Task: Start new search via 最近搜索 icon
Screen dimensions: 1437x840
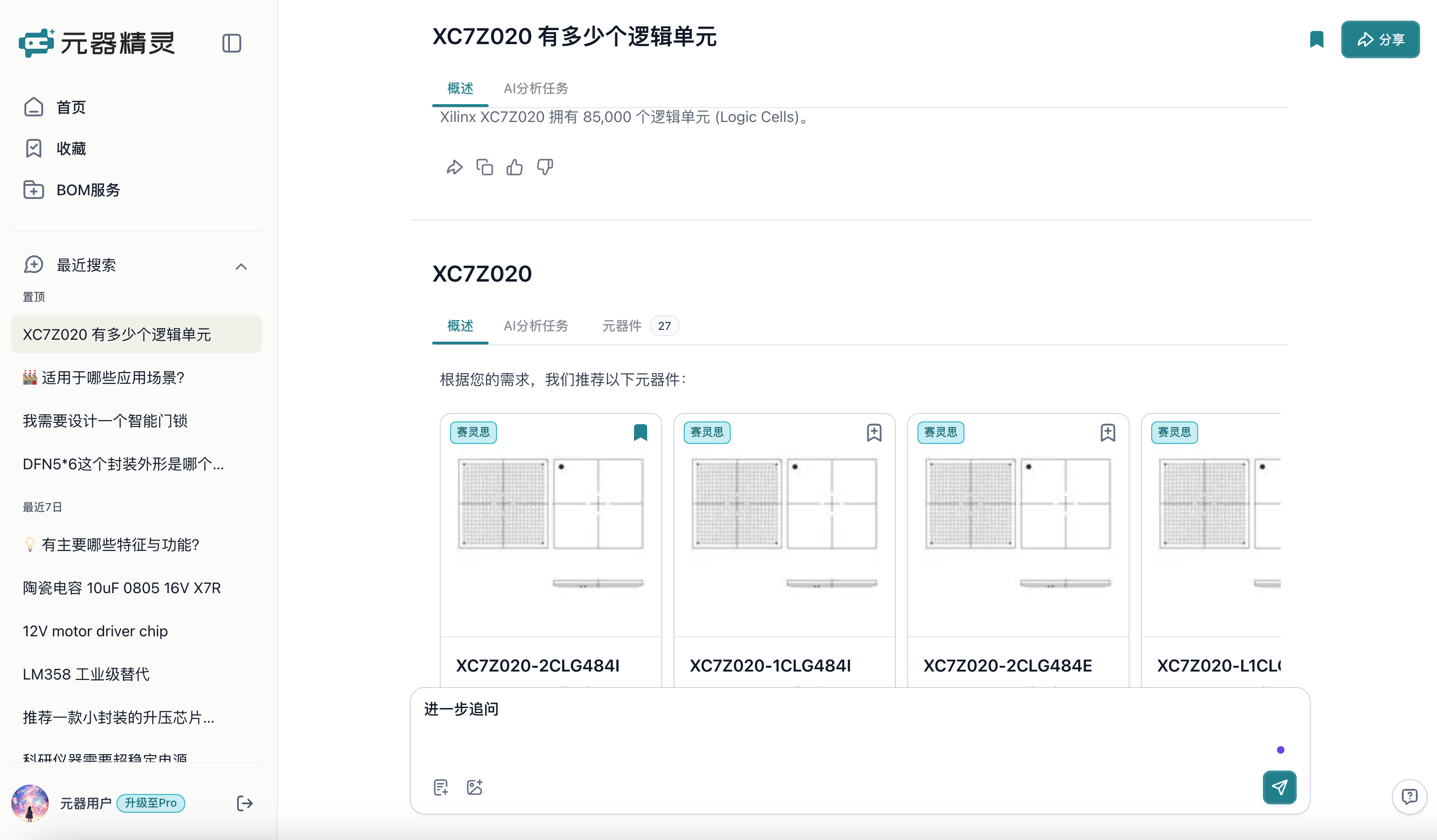Action: [34, 265]
